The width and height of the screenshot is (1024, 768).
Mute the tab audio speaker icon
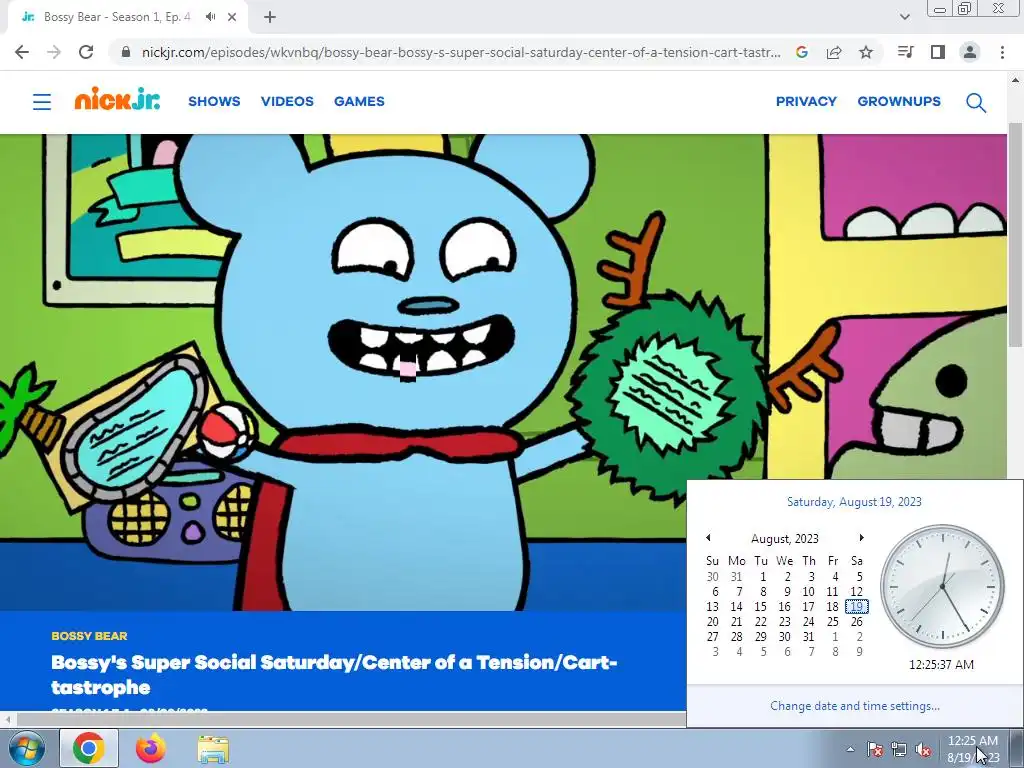(x=210, y=17)
